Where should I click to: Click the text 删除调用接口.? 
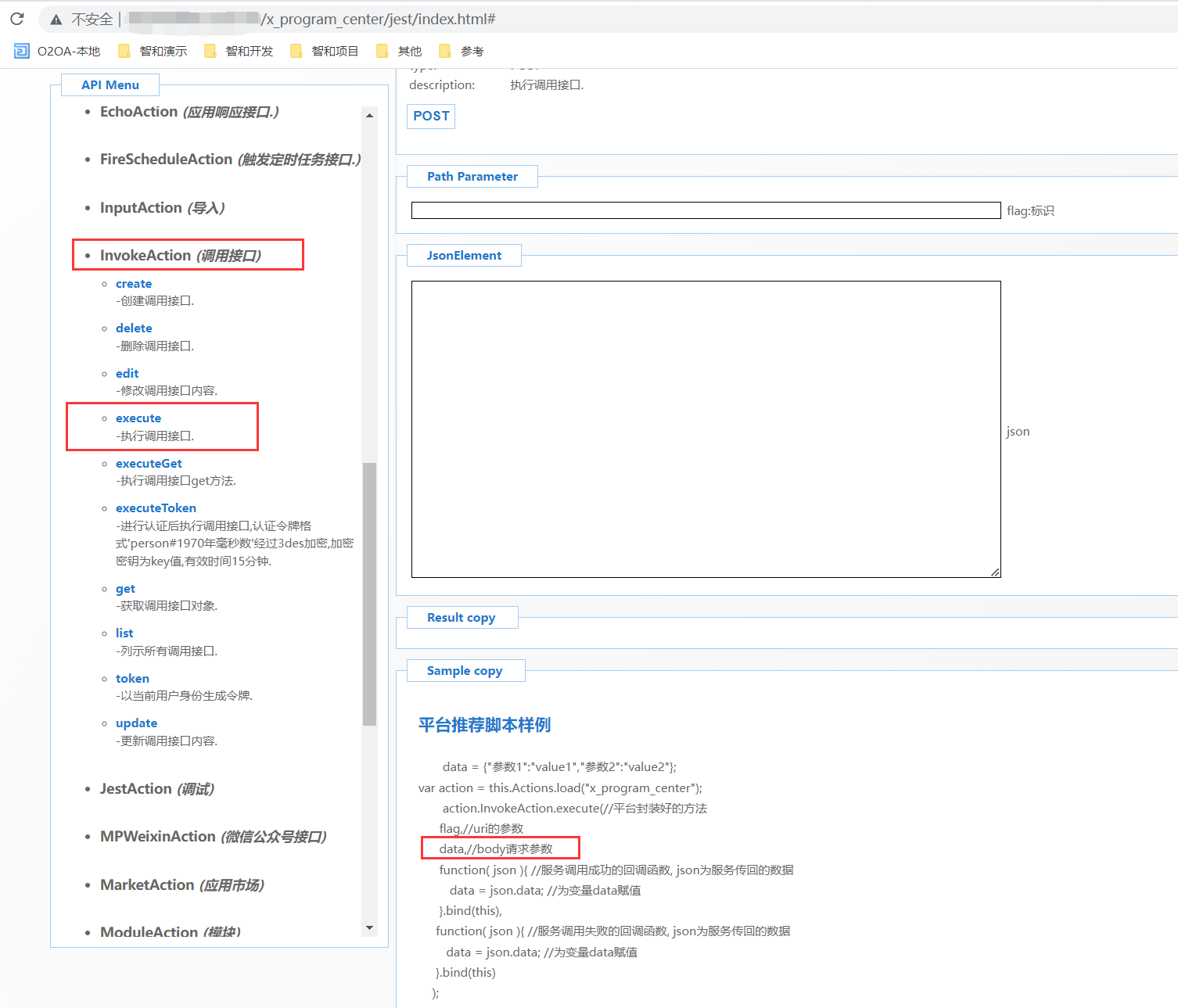155,346
